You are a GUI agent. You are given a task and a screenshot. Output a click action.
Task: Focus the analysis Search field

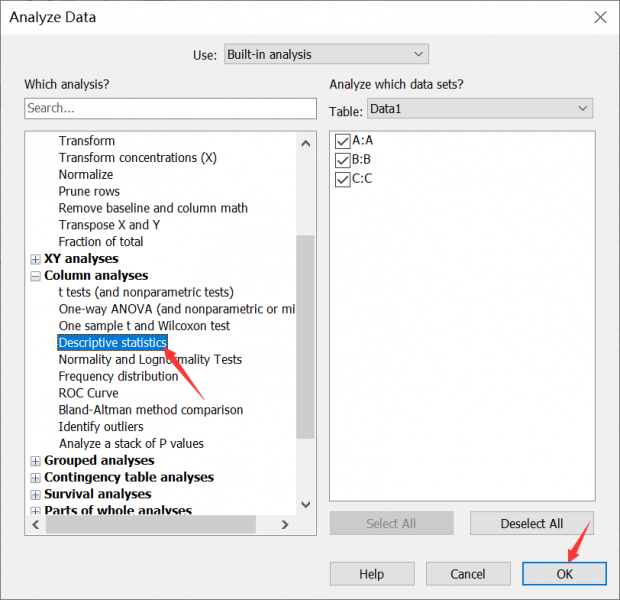(170, 108)
